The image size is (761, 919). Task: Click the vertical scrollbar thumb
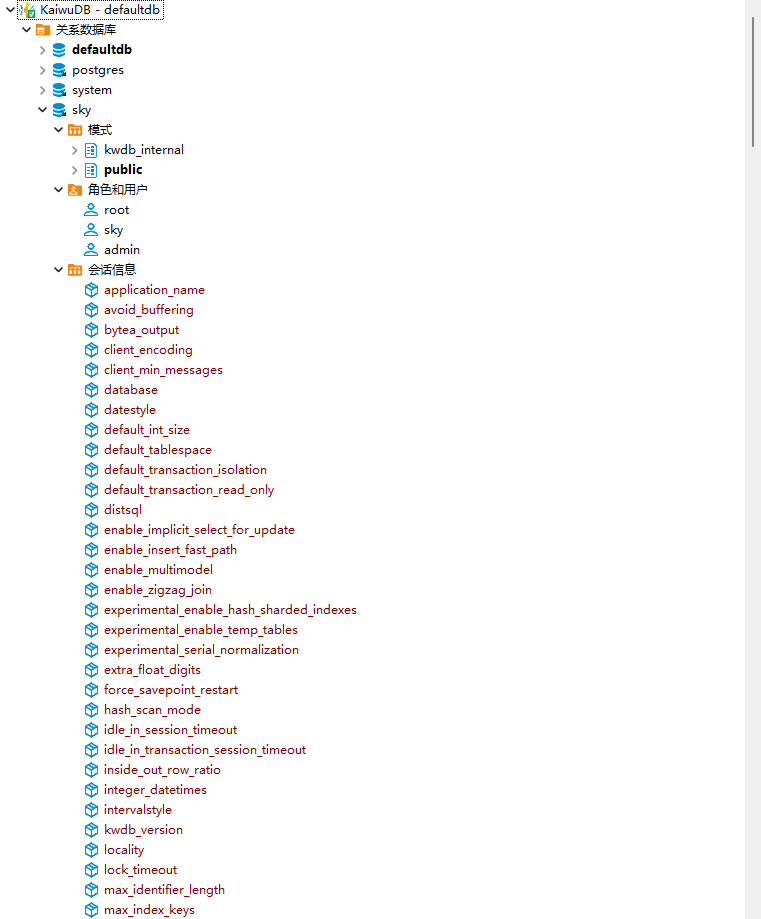click(753, 82)
